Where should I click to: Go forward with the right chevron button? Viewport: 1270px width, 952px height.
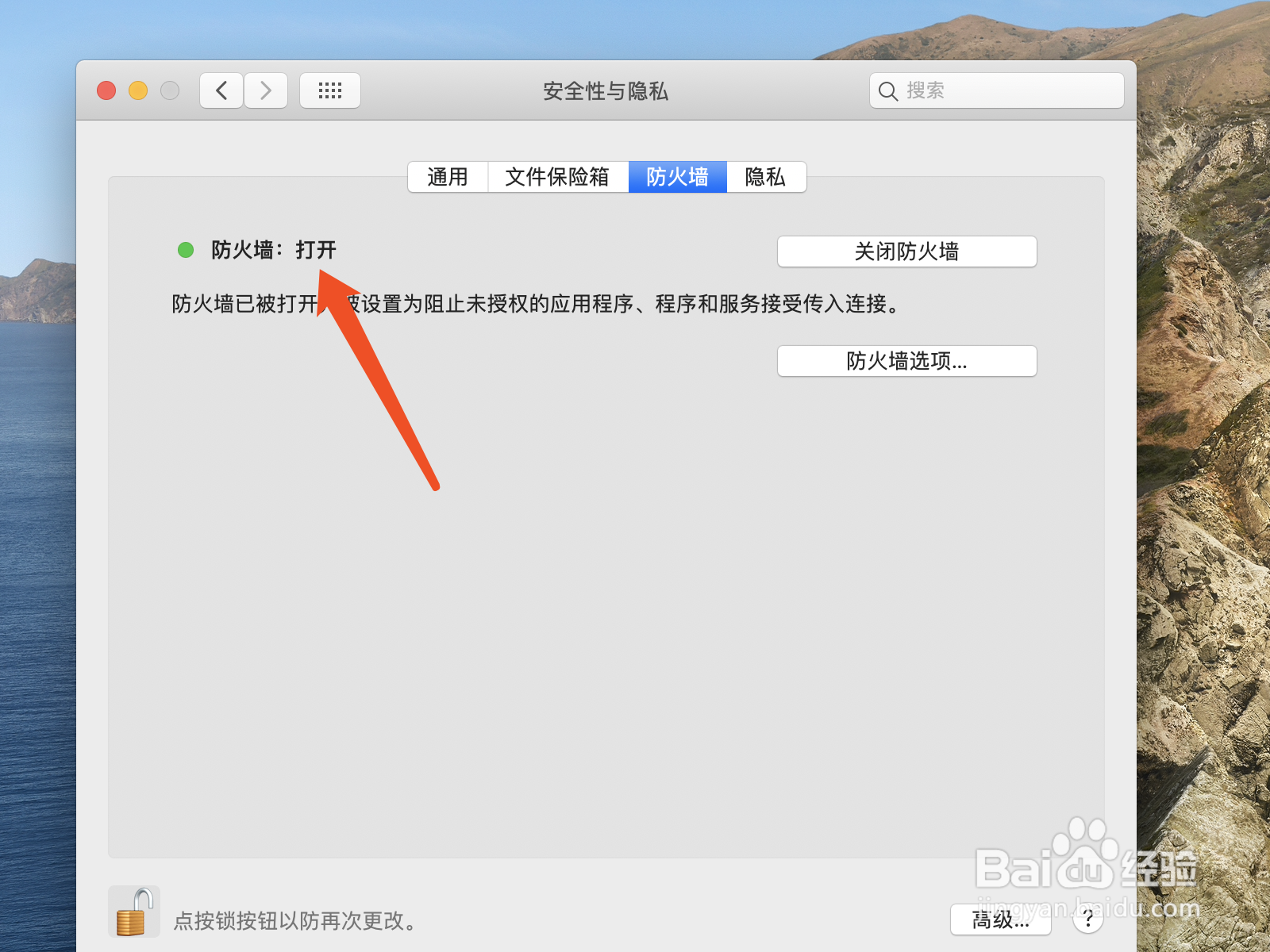[266, 90]
